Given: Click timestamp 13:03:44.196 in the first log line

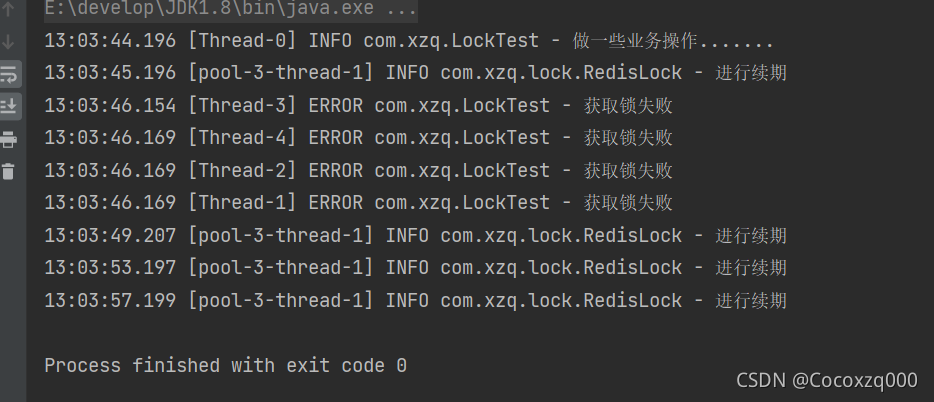Looking at the screenshot, I should click(110, 40).
